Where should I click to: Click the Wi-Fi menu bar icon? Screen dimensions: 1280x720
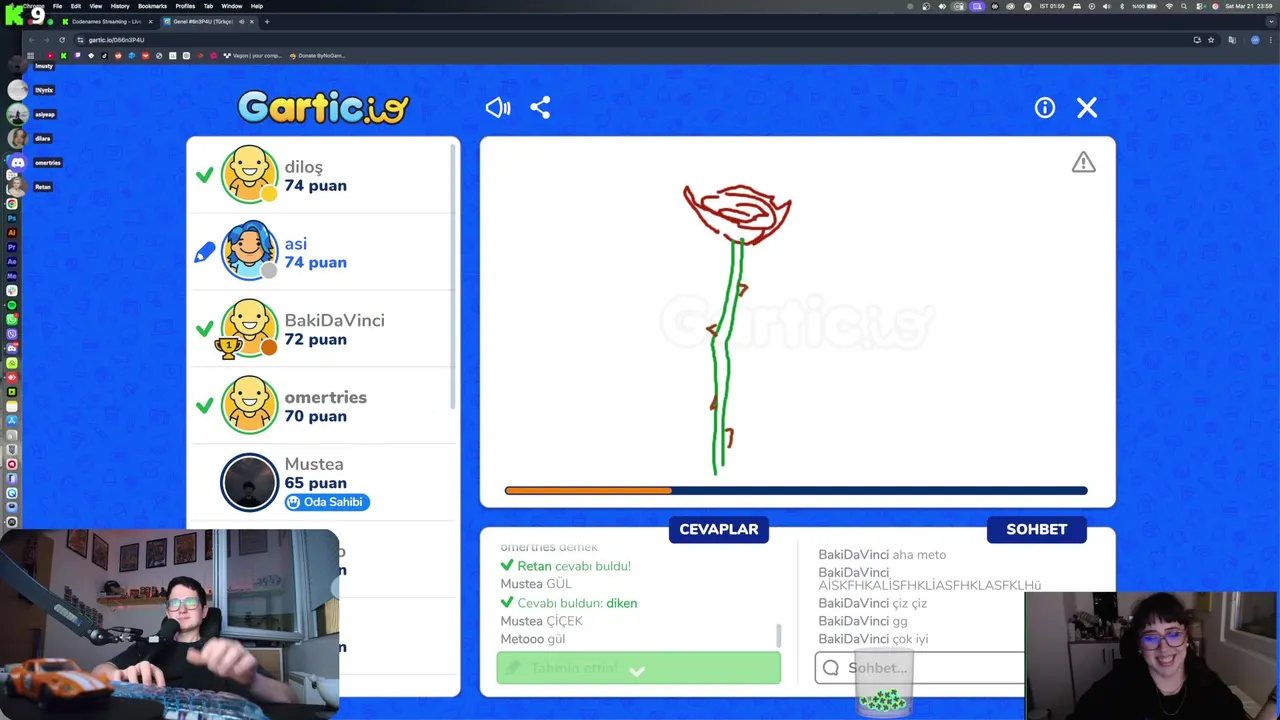click(x=1168, y=6)
